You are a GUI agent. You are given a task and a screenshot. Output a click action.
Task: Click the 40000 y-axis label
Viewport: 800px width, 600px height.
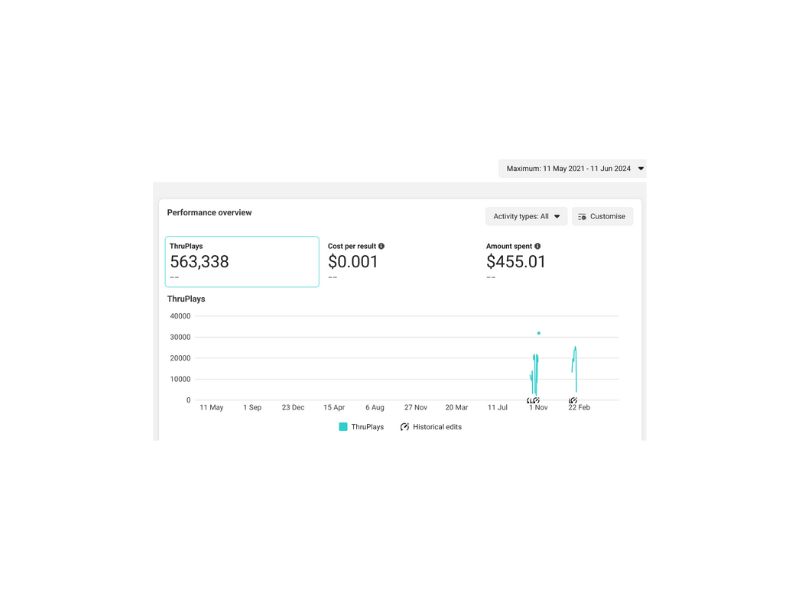pos(180,316)
